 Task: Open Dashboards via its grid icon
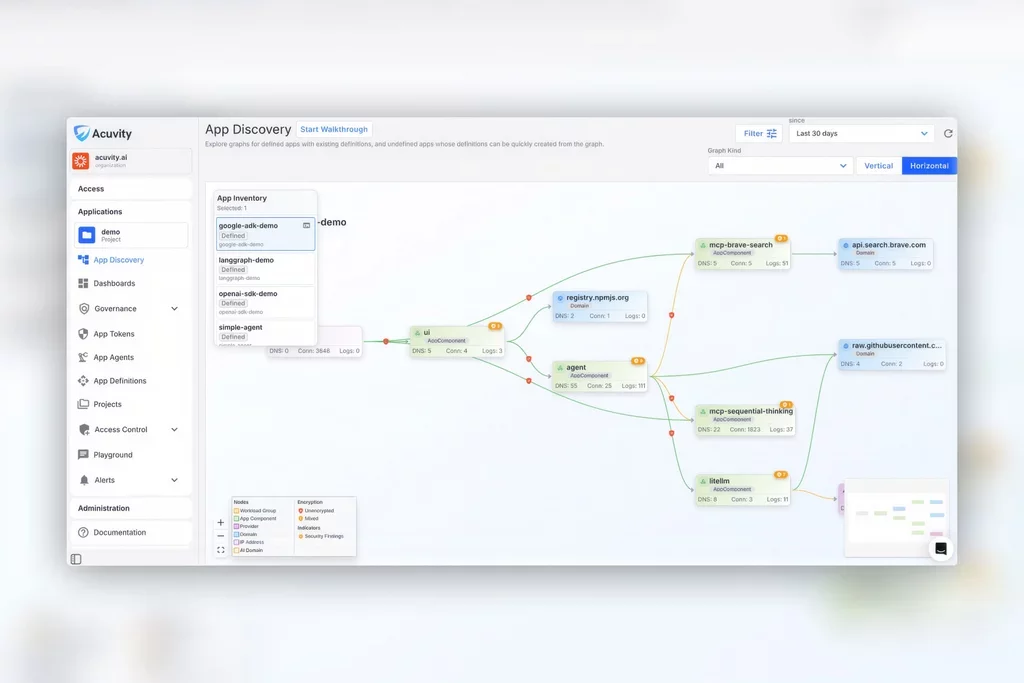tap(83, 283)
